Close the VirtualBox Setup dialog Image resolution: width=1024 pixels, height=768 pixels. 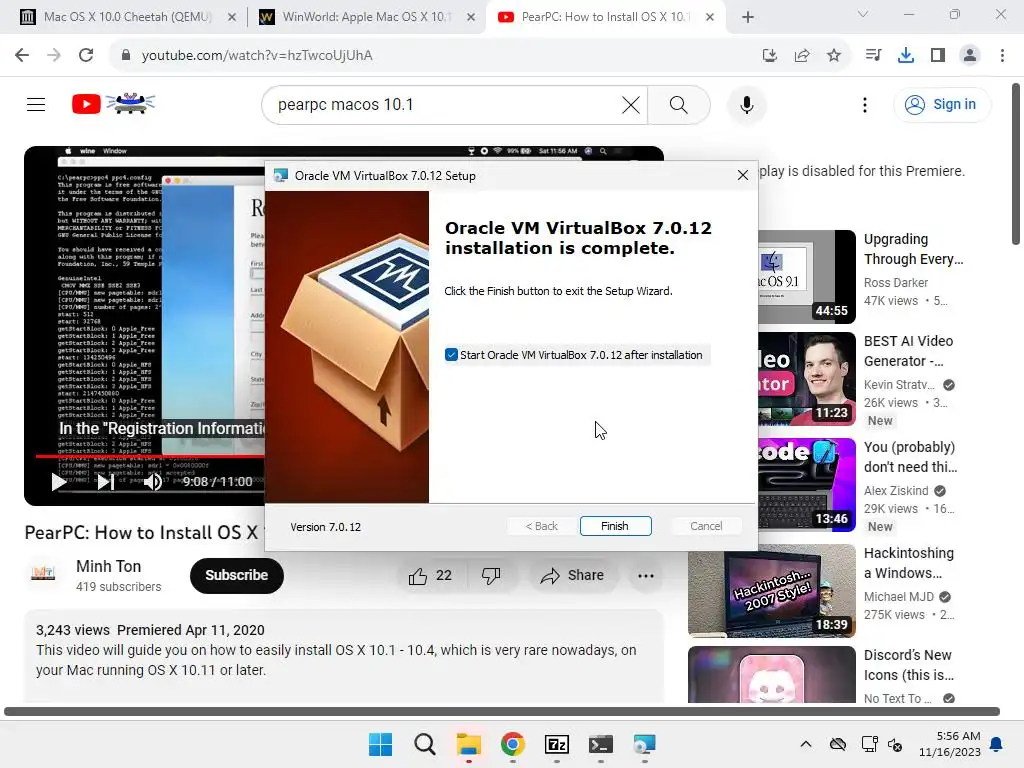click(743, 175)
